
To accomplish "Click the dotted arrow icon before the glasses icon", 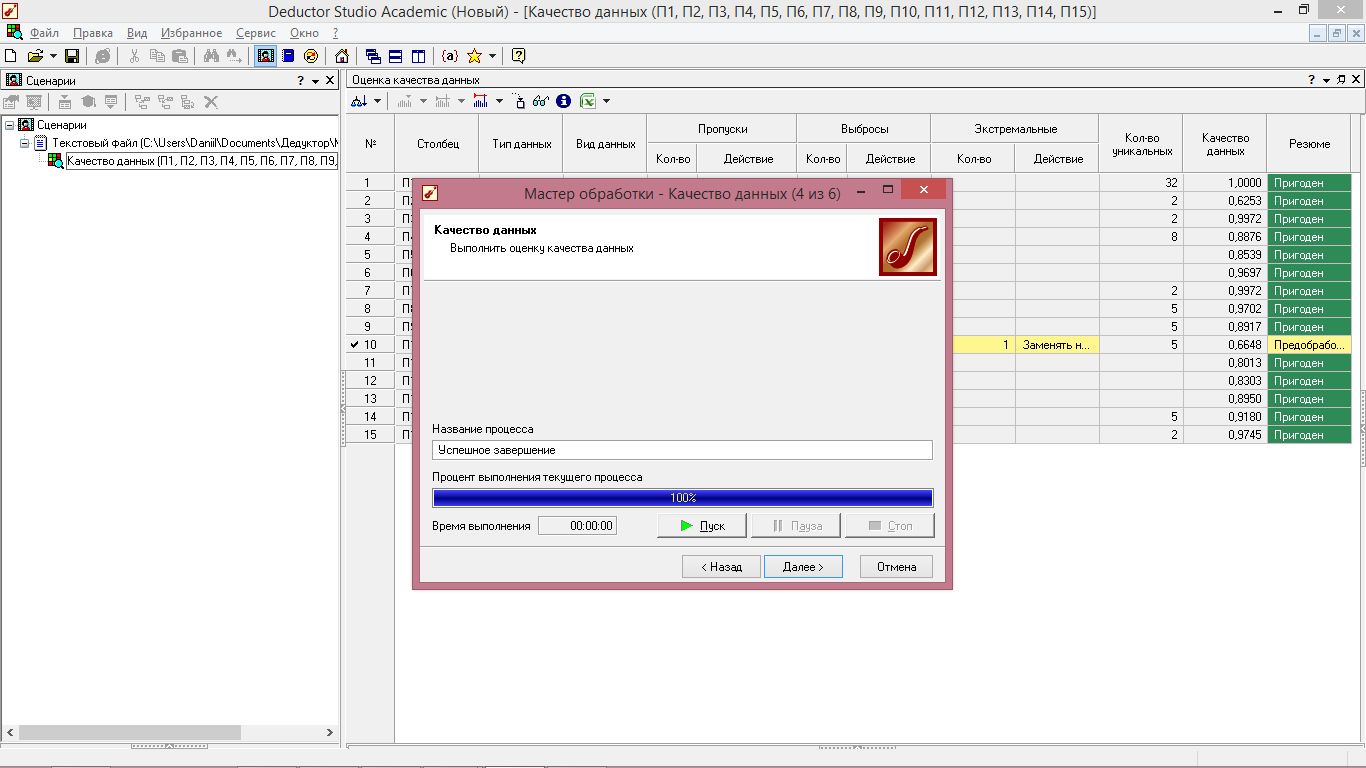I will tap(518, 101).
